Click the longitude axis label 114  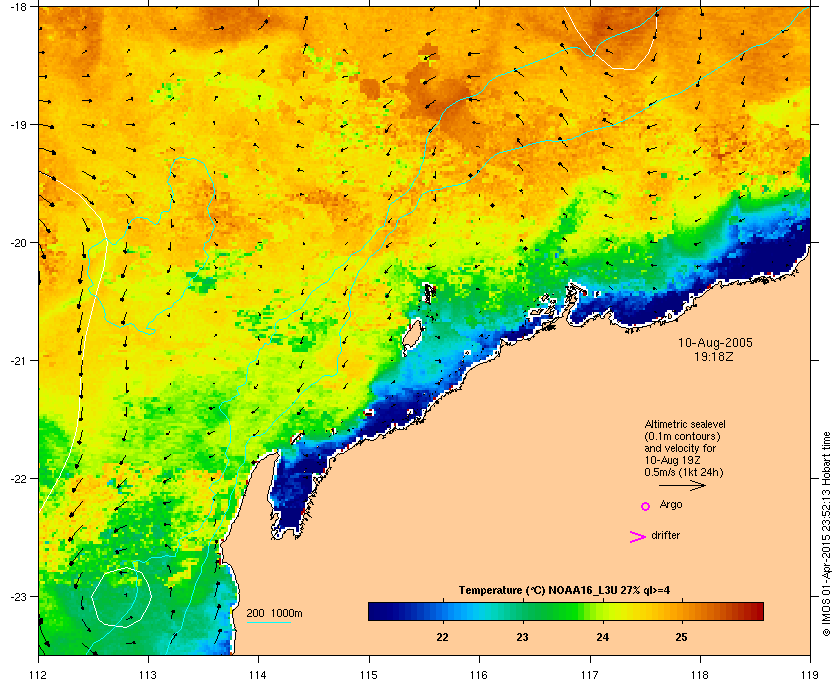tap(258, 675)
